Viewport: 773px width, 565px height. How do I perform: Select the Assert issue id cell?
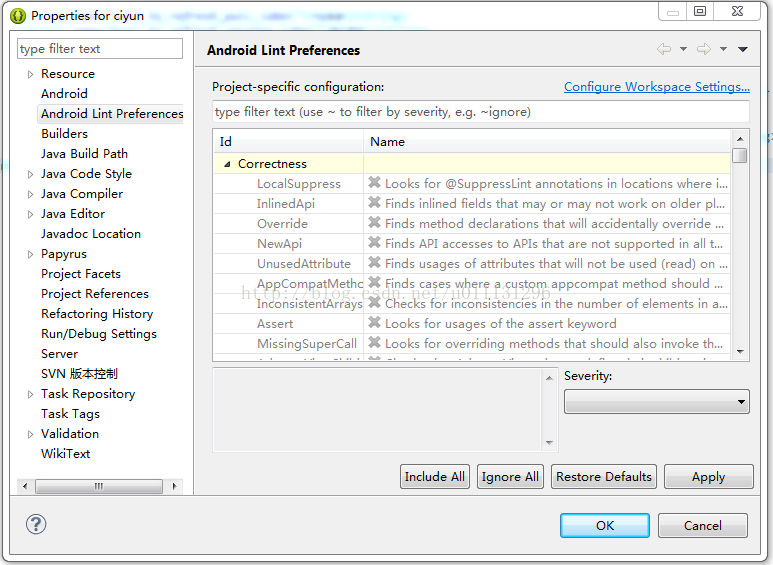click(x=275, y=323)
